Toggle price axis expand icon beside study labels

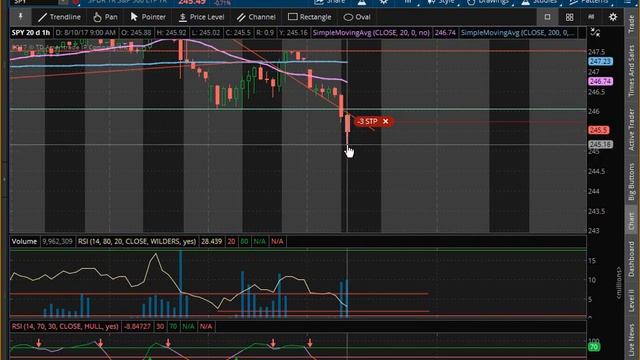point(596,33)
